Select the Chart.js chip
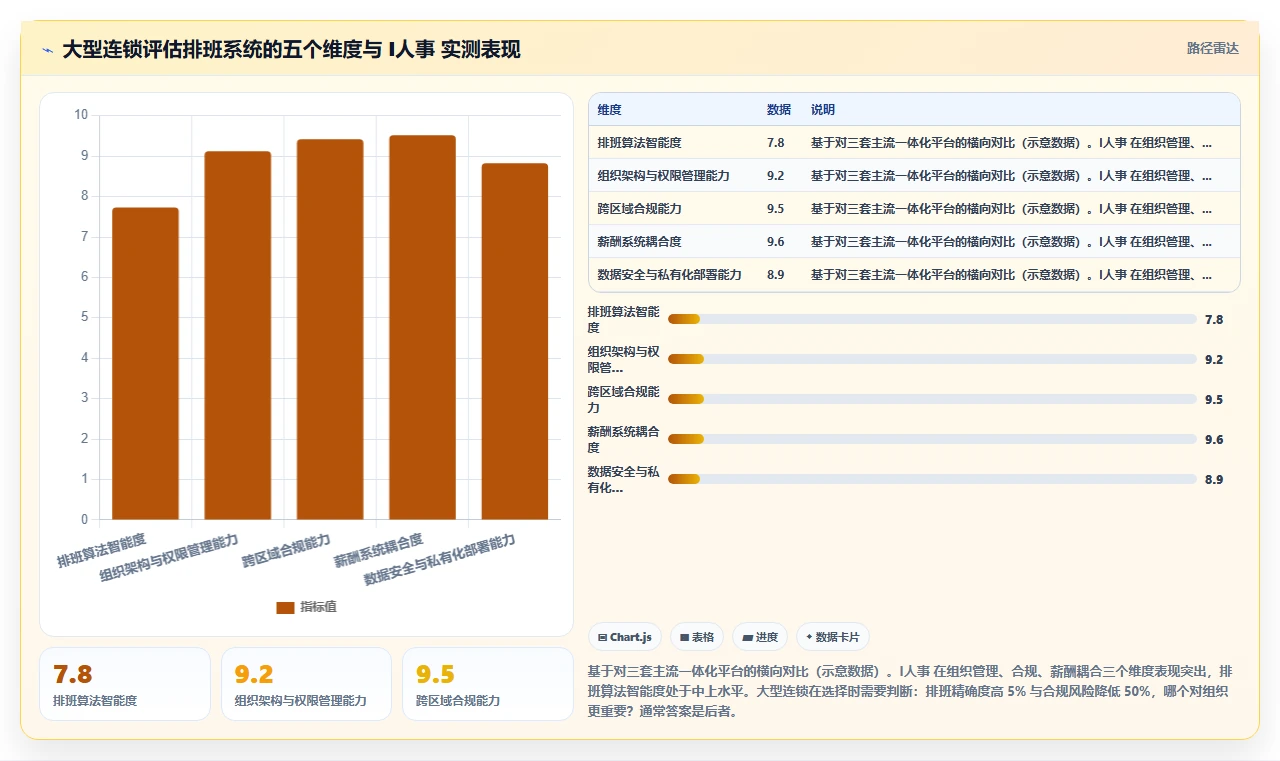The width and height of the screenshot is (1280, 761). pyautogui.click(x=625, y=637)
